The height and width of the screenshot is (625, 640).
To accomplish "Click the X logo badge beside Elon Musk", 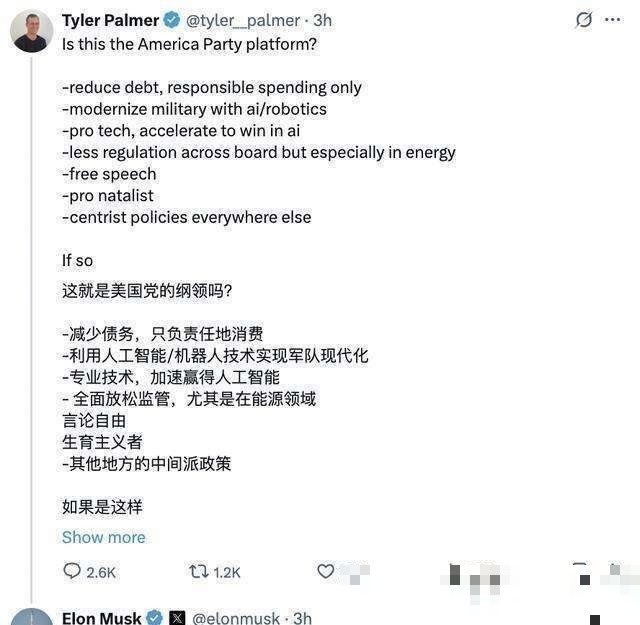I will 177,618.
